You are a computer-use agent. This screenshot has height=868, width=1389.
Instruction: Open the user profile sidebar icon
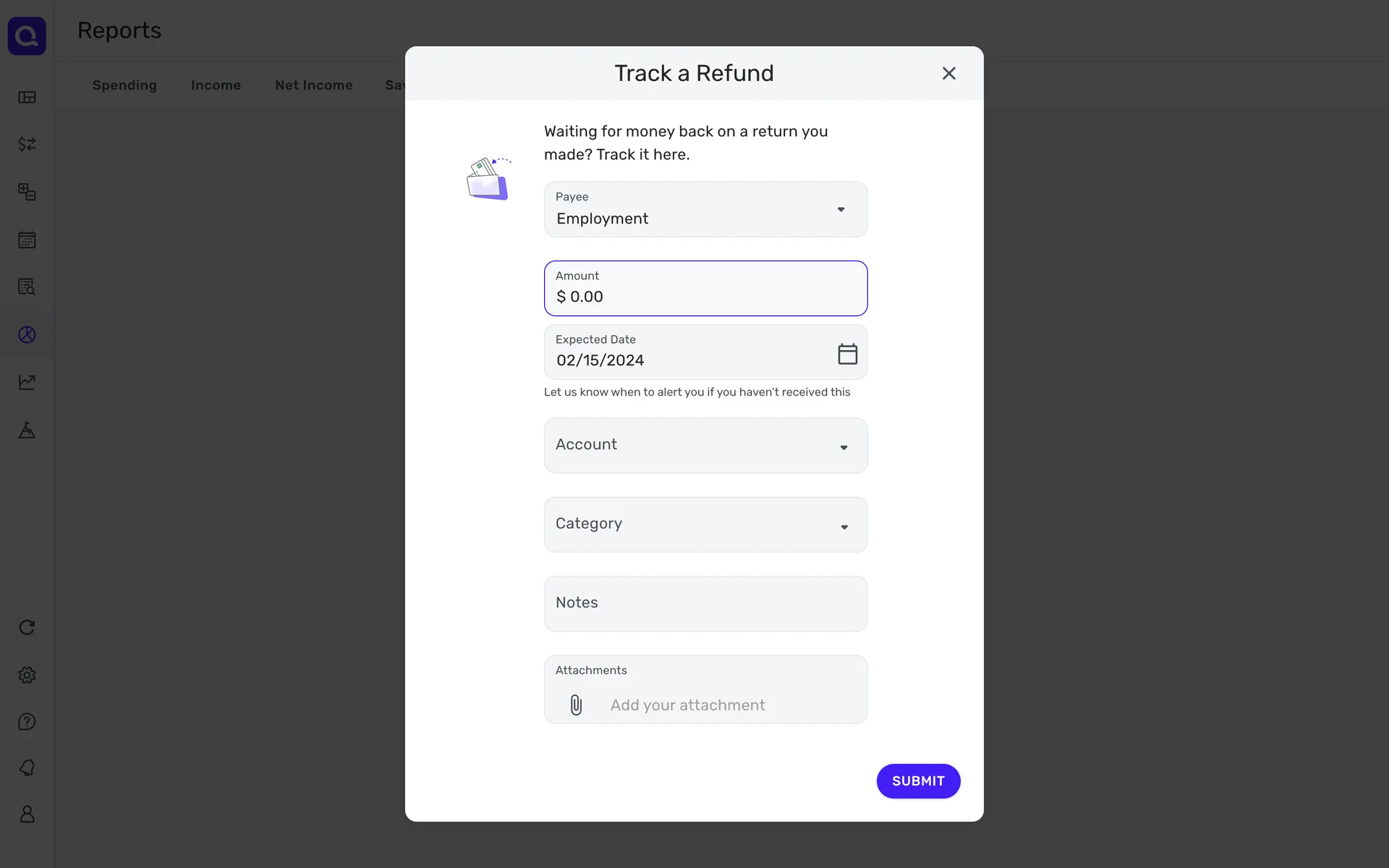coord(27,814)
